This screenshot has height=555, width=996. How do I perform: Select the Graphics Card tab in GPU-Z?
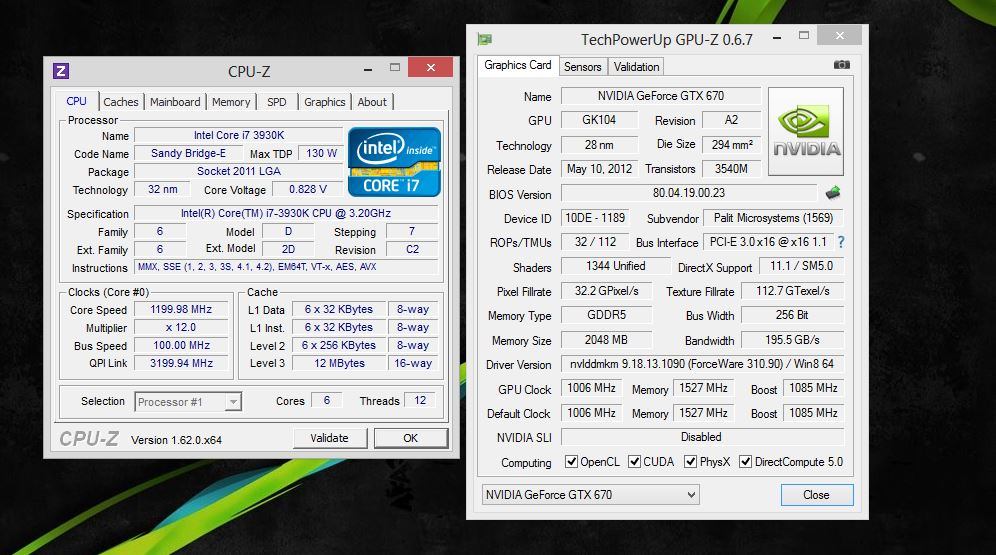tap(518, 65)
